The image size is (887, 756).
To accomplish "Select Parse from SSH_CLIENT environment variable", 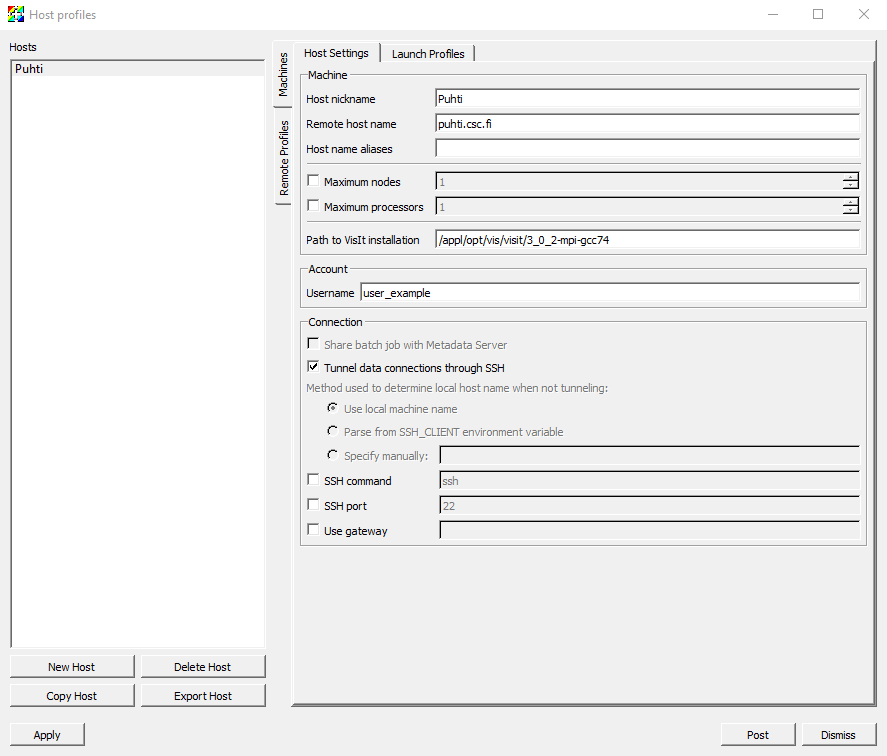I will [x=333, y=432].
